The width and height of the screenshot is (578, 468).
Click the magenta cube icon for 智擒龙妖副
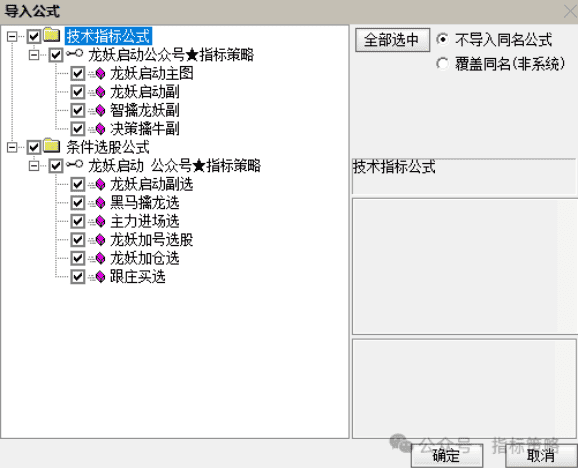(x=100, y=110)
